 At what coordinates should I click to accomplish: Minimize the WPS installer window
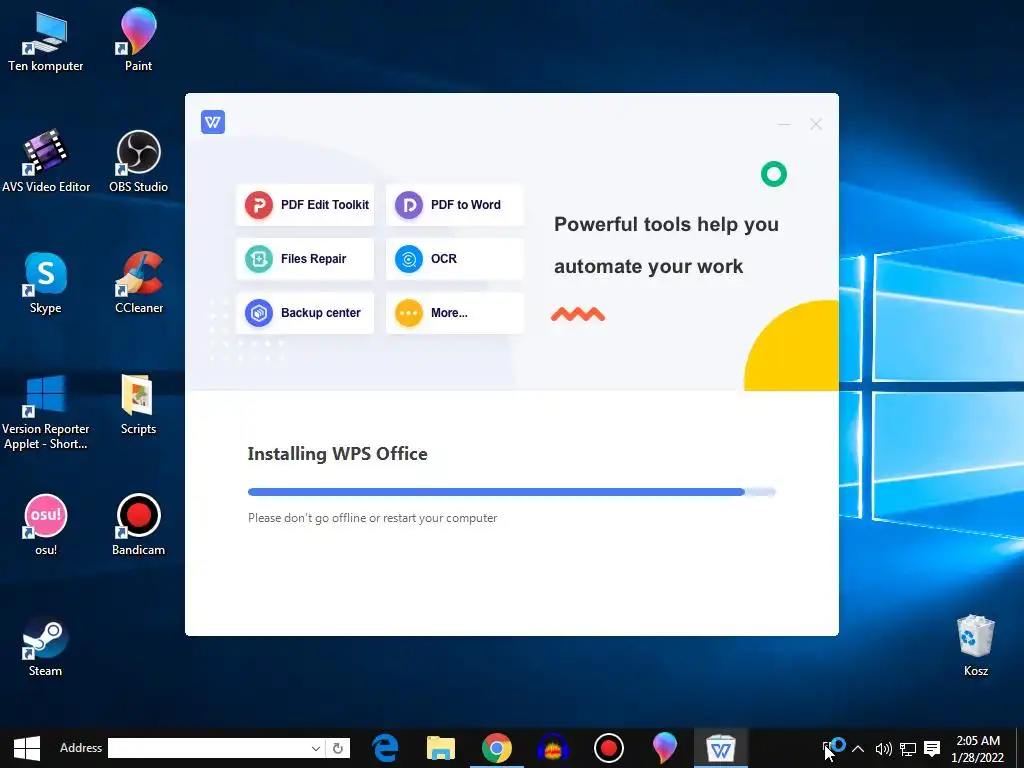(x=784, y=124)
